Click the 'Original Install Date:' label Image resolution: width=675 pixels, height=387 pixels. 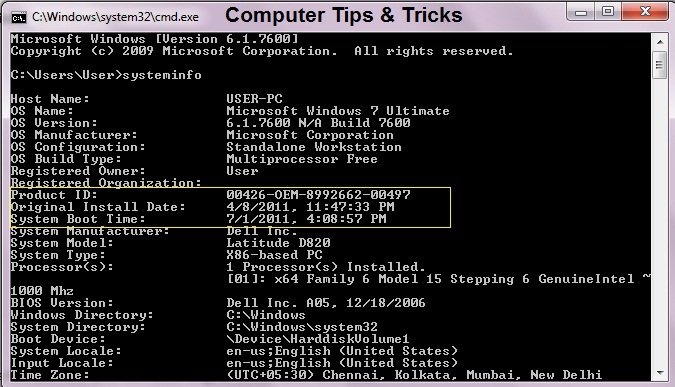point(98,207)
